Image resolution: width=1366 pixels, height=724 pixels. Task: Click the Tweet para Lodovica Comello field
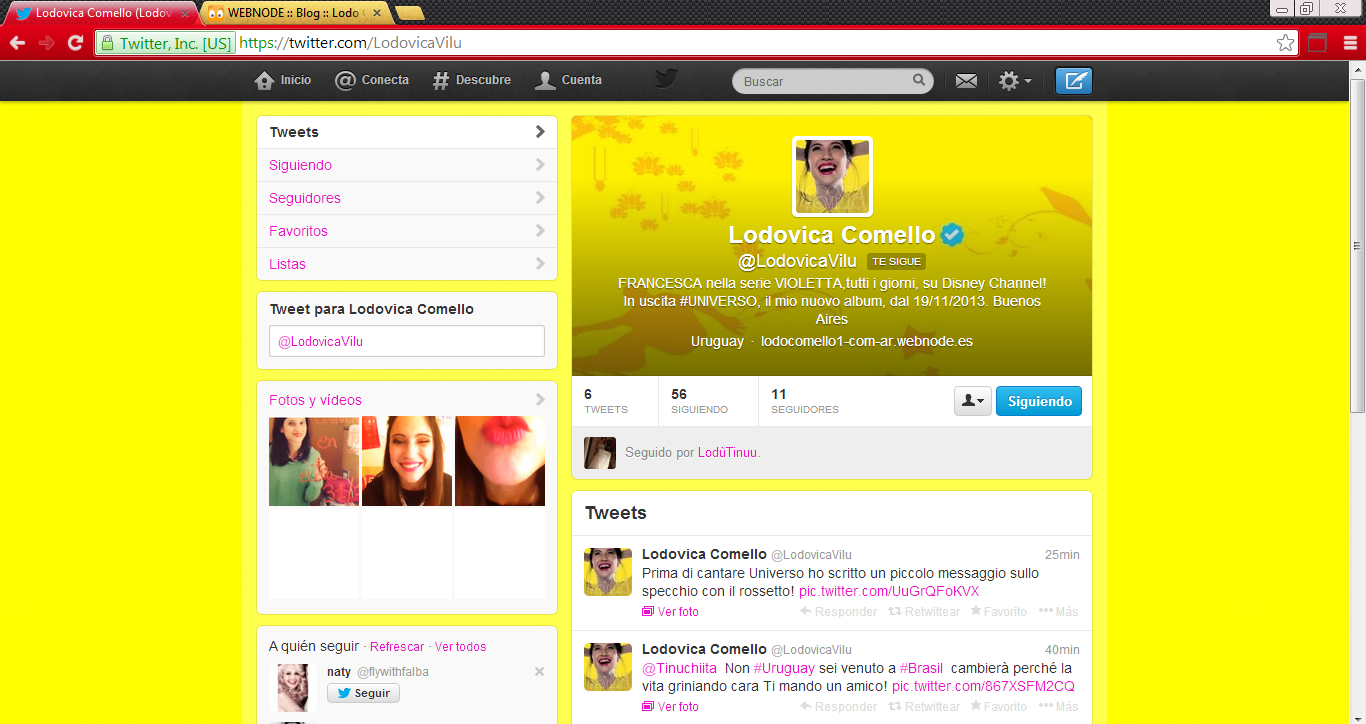[x=407, y=341]
